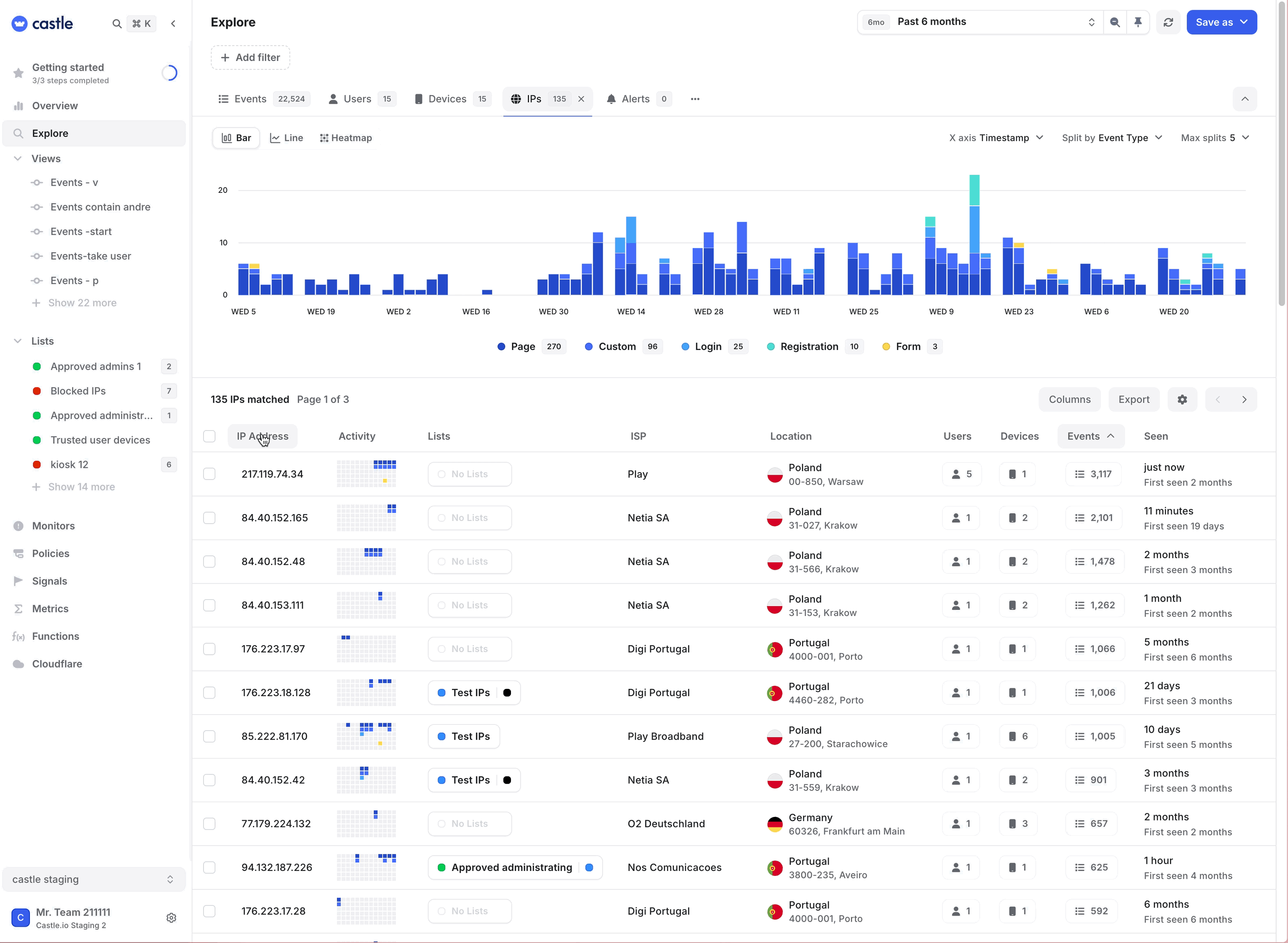Click the Castle logo
This screenshot has width=1288, height=943.
pyautogui.click(x=42, y=23)
